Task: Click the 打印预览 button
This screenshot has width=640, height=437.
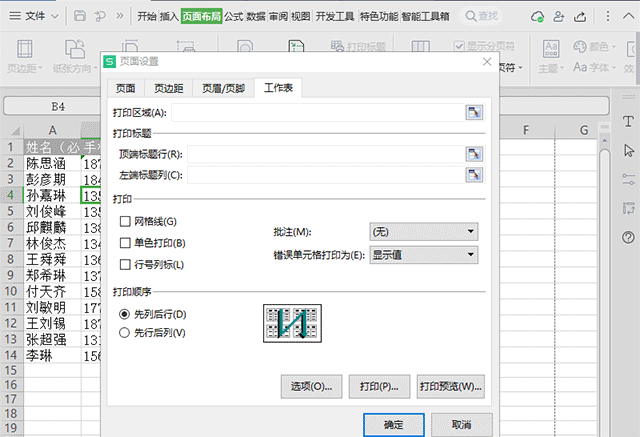Action: pos(451,385)
